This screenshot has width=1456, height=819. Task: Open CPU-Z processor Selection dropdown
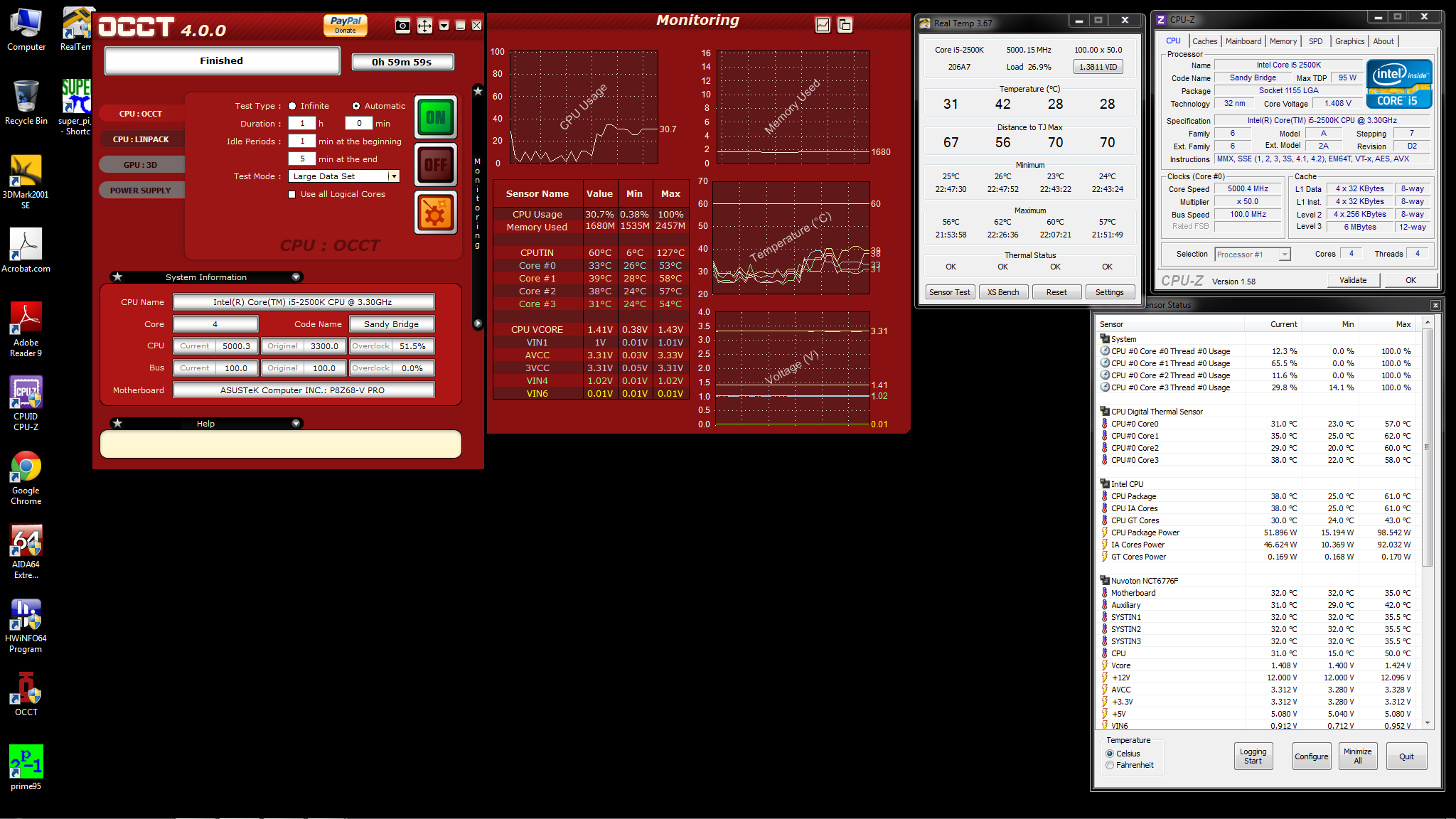(1252, 255)
